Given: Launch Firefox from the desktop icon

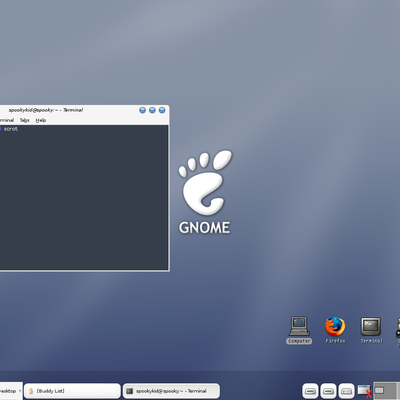Looking at the screenshot, I should point(335,330).
